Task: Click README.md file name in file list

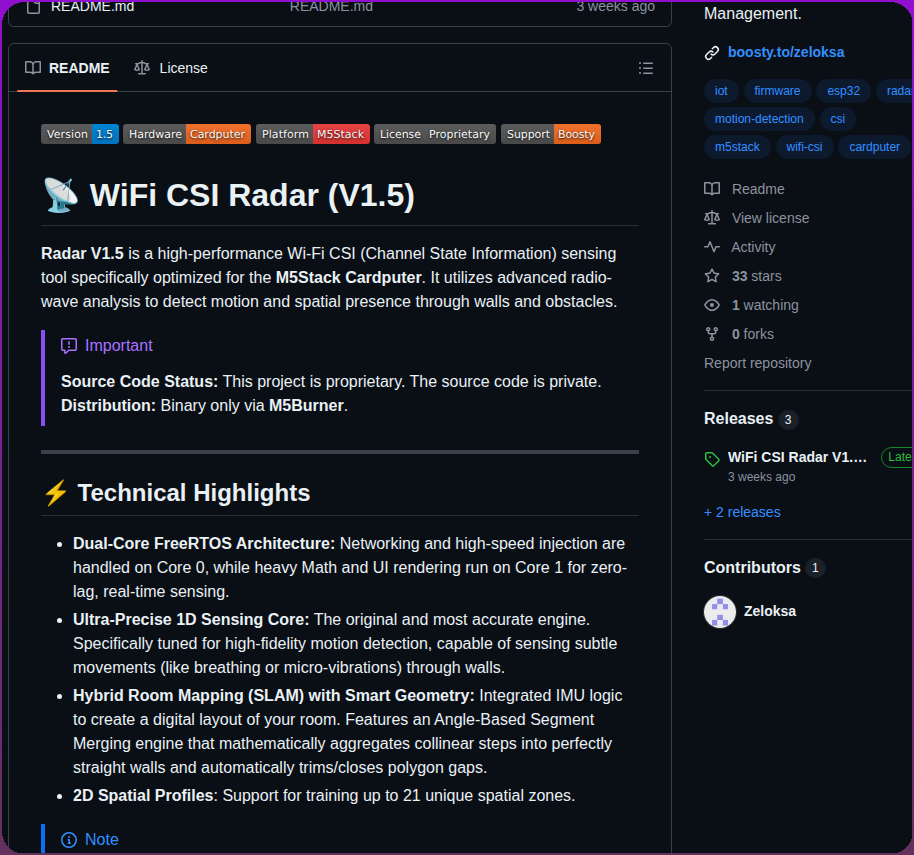Action: tap(92, 7)
